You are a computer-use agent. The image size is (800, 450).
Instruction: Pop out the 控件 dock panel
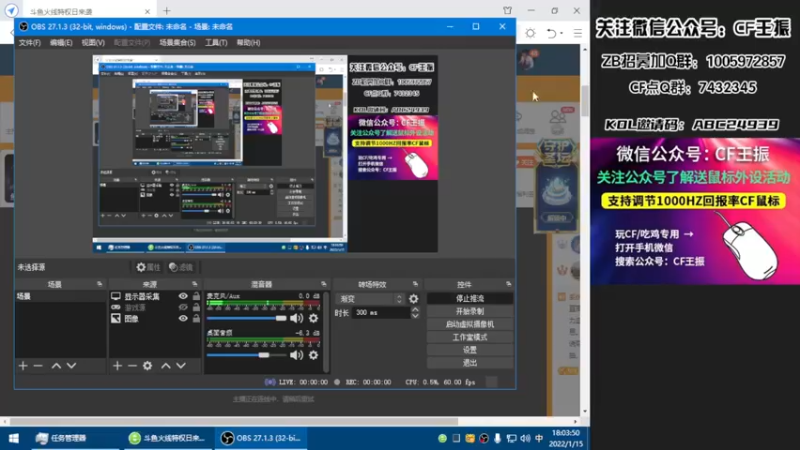coord(509,284)
